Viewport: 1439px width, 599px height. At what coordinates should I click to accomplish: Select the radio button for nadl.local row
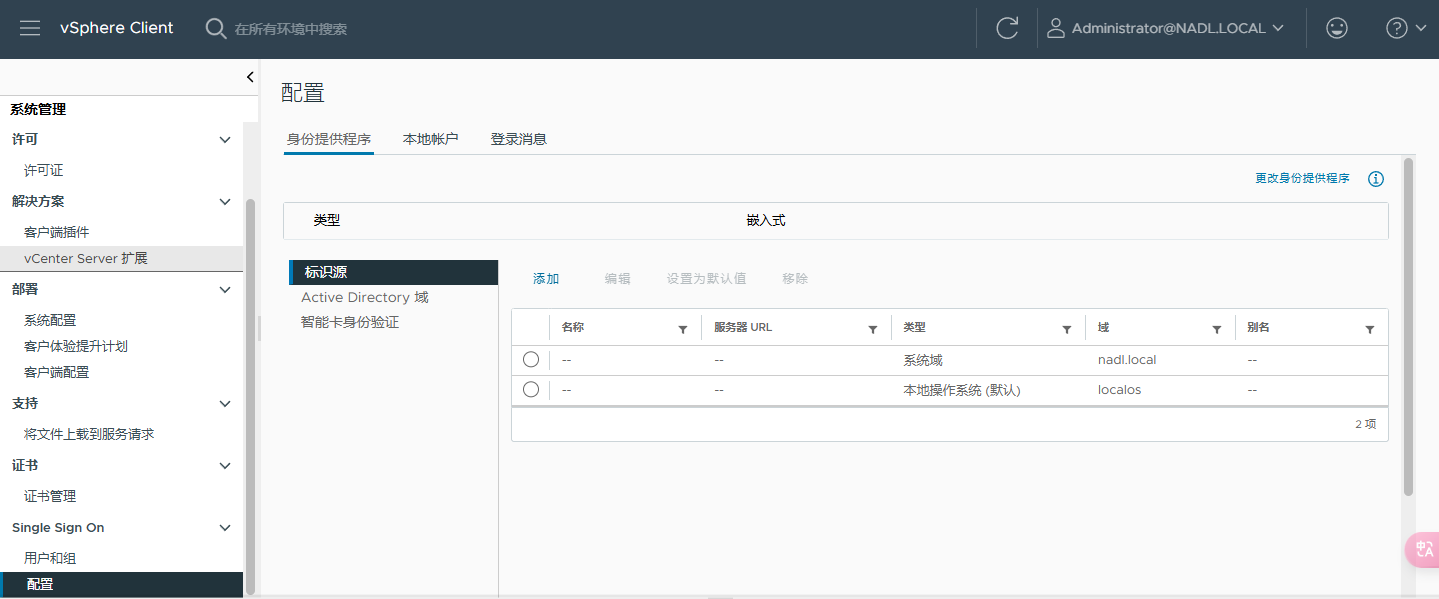tap(531, 359)
